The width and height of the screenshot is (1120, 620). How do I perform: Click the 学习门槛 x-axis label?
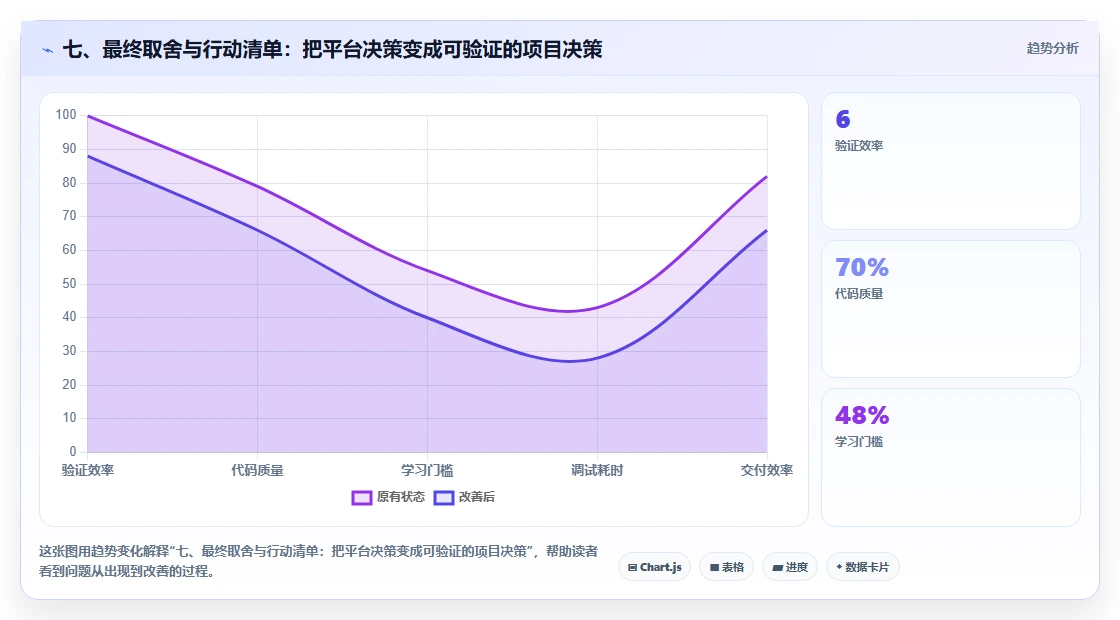tap(427, 471)
